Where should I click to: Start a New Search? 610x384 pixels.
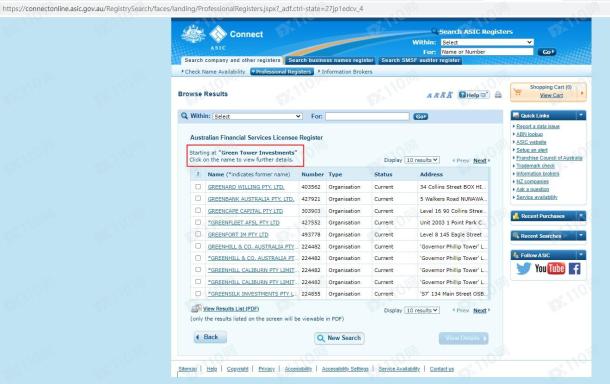pyautogui.click(x=339, y=338)
